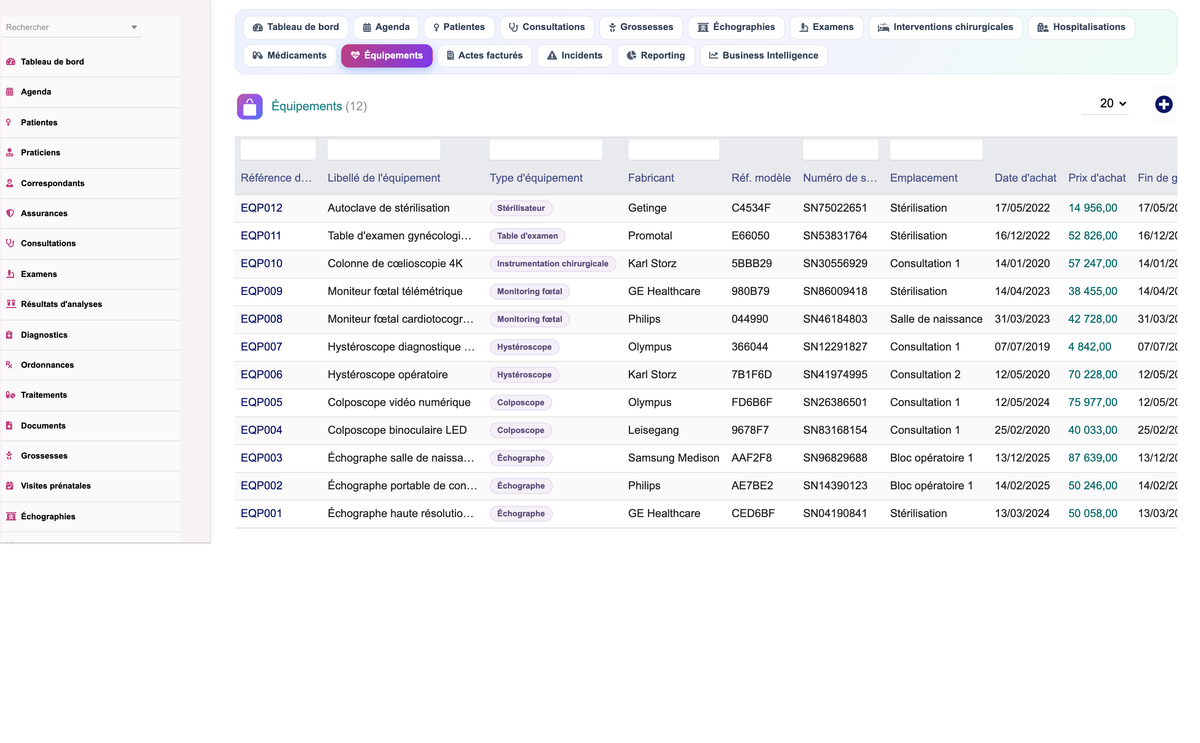Click the Libellé filter input field

pos(384,150)
